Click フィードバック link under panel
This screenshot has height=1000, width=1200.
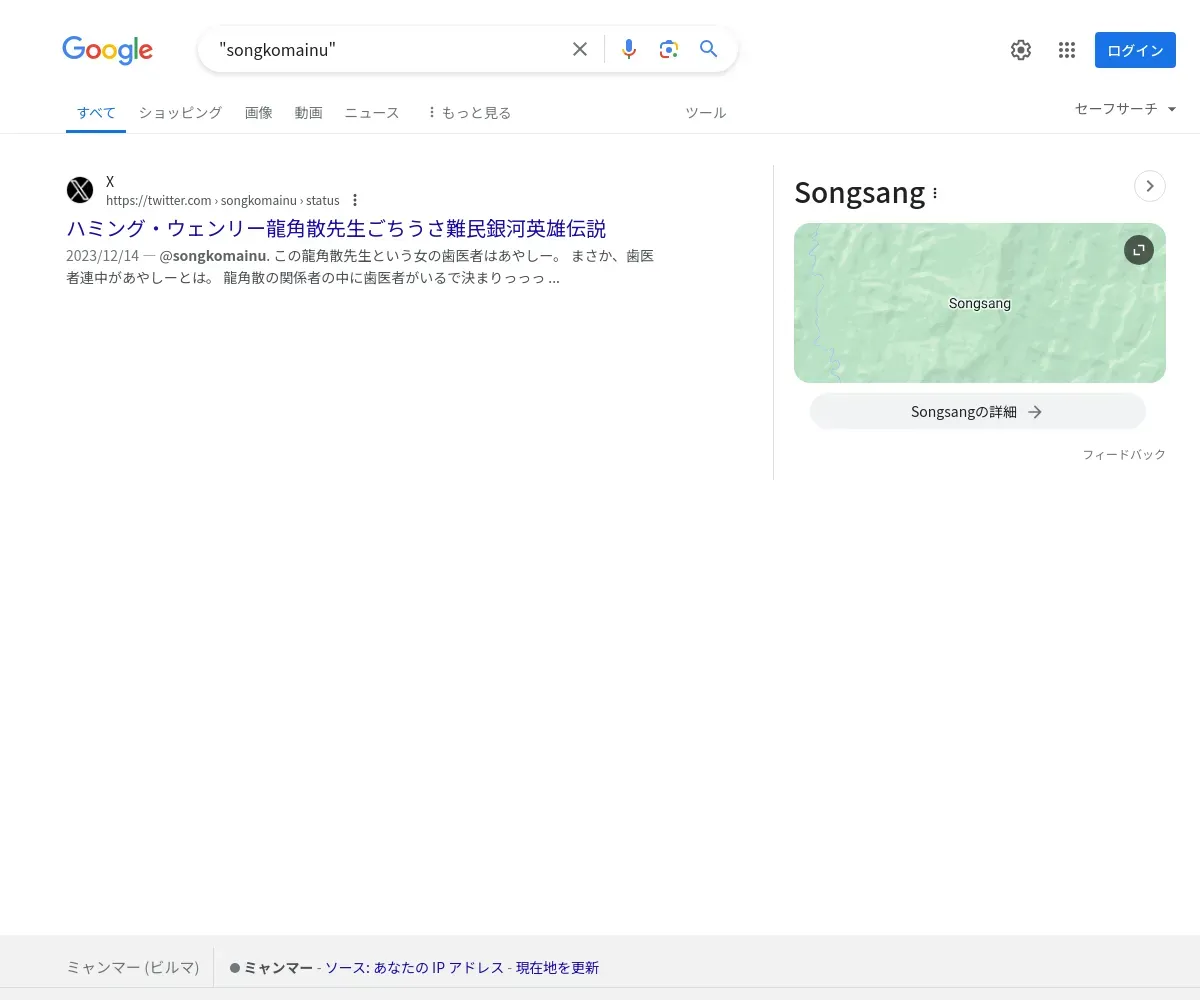1124,454
